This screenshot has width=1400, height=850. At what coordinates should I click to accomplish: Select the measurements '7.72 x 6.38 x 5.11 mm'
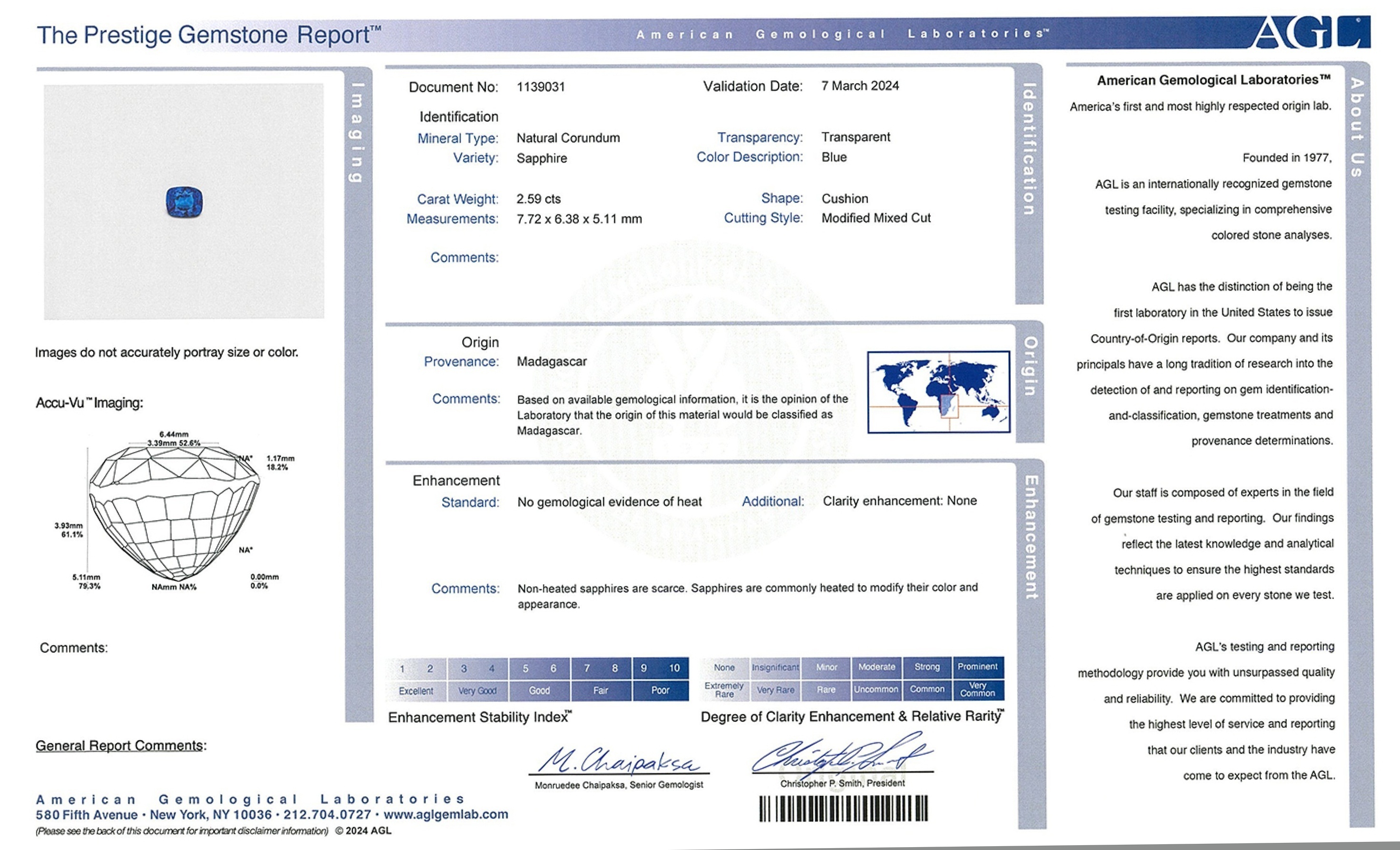coord(579,219)
